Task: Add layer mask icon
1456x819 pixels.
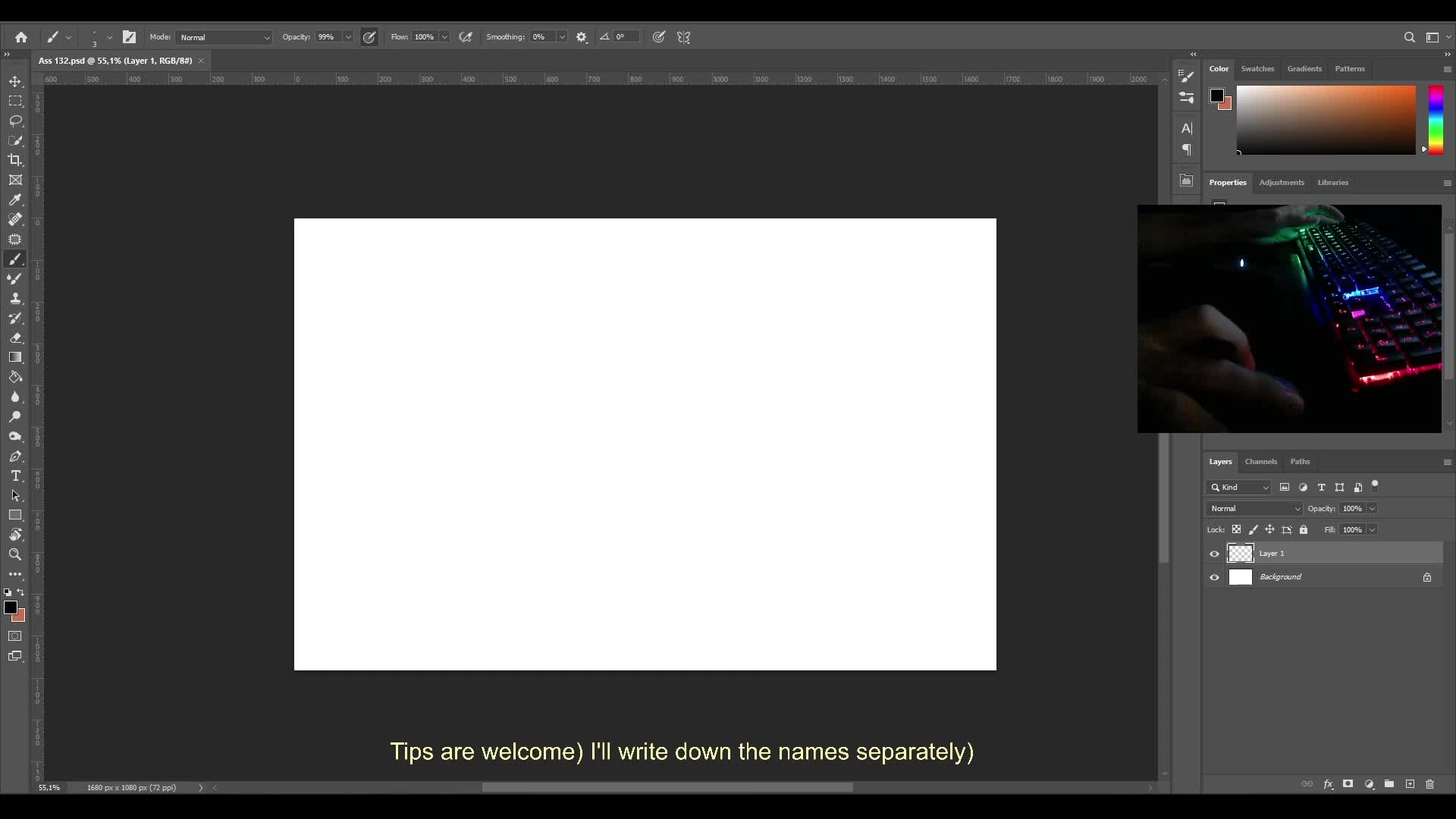Action: [x=1348, y=784]
